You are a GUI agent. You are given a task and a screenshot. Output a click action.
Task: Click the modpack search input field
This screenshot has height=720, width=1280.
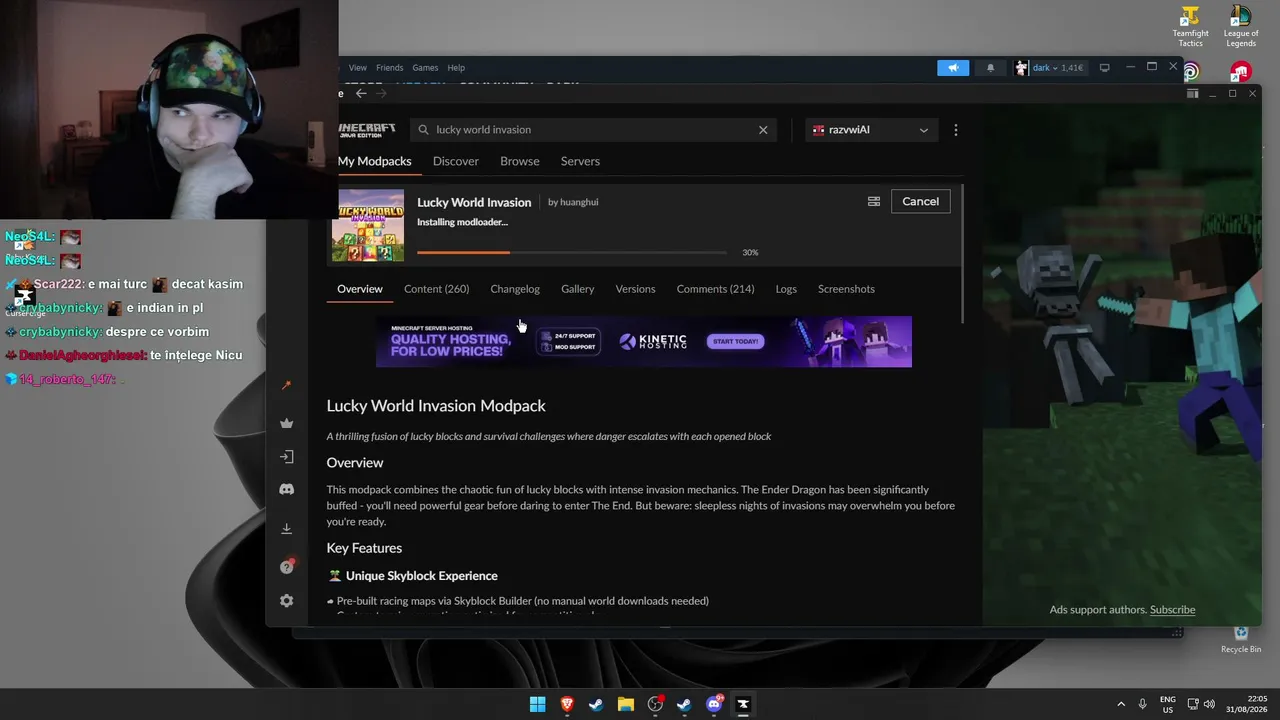pyautogui.click(x=593, y=130)
